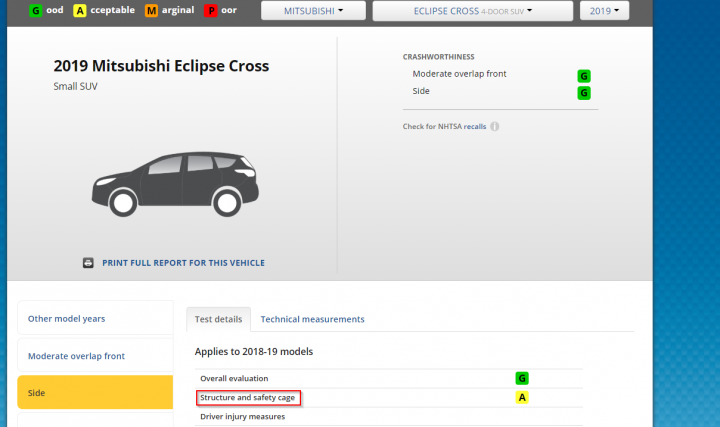Switch to the Technical measurements tab
Viewport: 720px width, 427px height.
click(313, 319)
